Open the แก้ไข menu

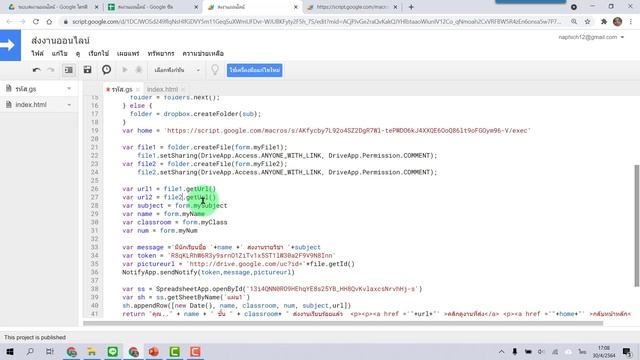[60, 53]
